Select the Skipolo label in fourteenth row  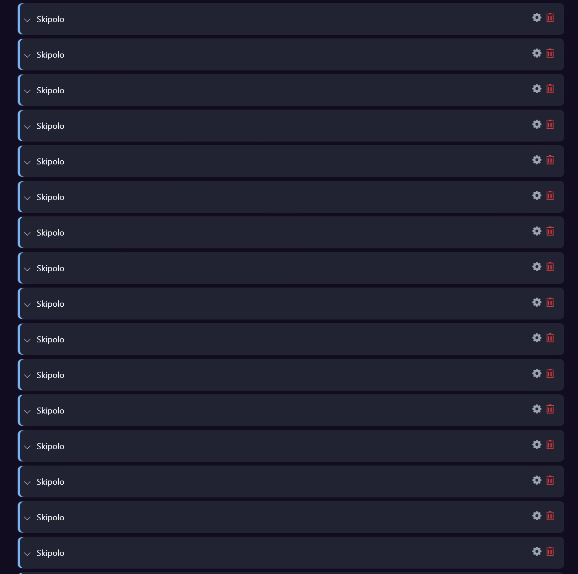point(50,482)
